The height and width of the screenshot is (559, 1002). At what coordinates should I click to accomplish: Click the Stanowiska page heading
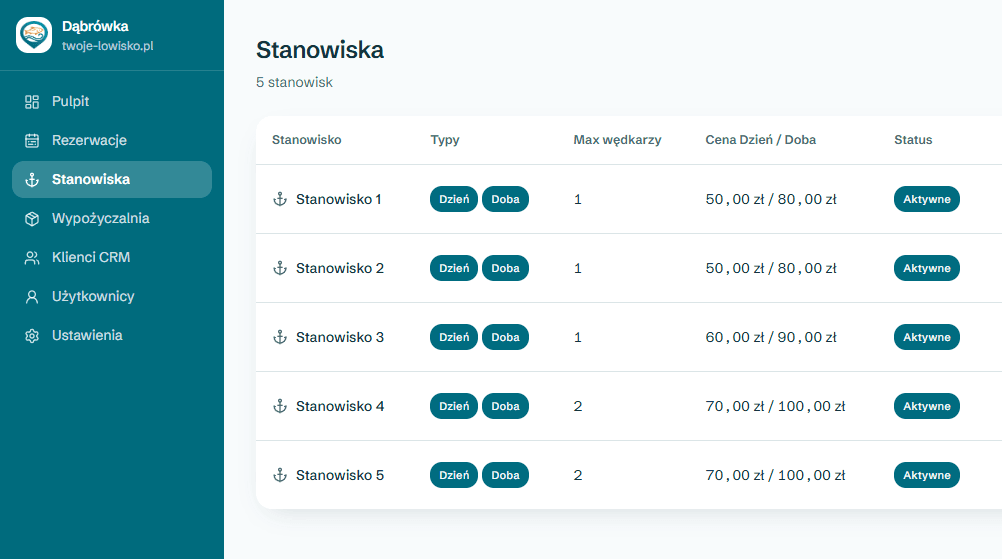point(320,50)
